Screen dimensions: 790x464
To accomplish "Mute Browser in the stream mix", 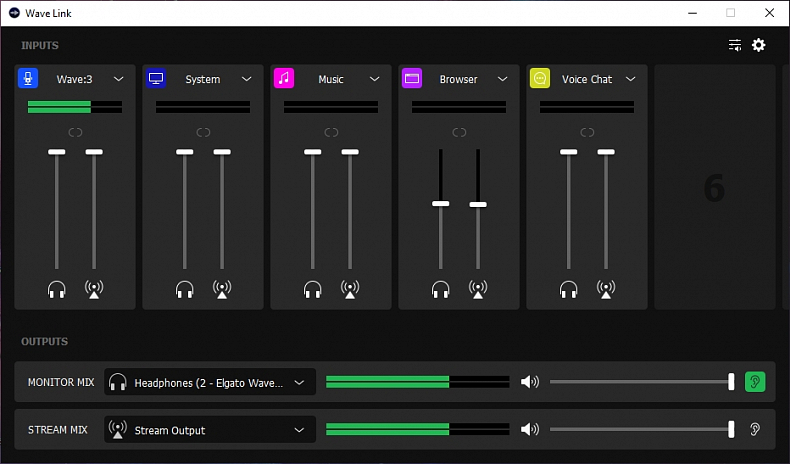I will pos(478,289).
